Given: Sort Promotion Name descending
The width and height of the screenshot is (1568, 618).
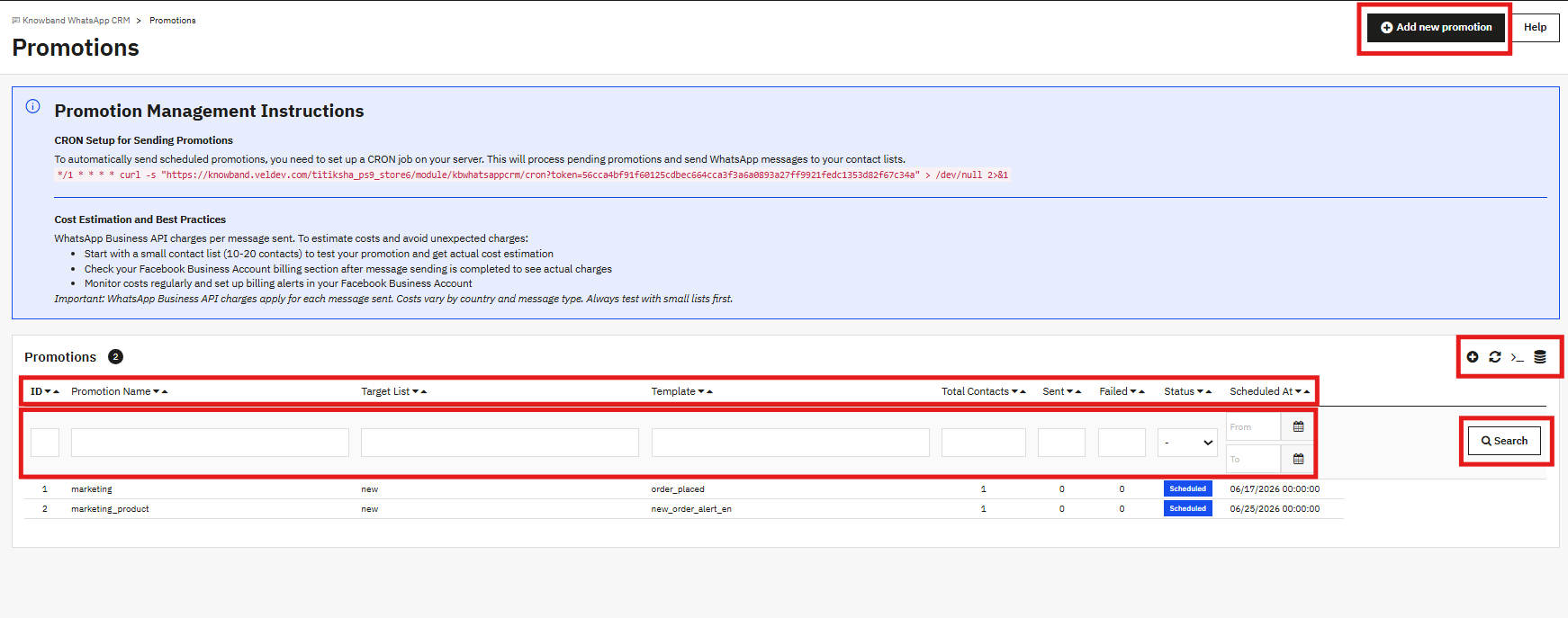Looking at the screenshot, I should click(156, 391).
